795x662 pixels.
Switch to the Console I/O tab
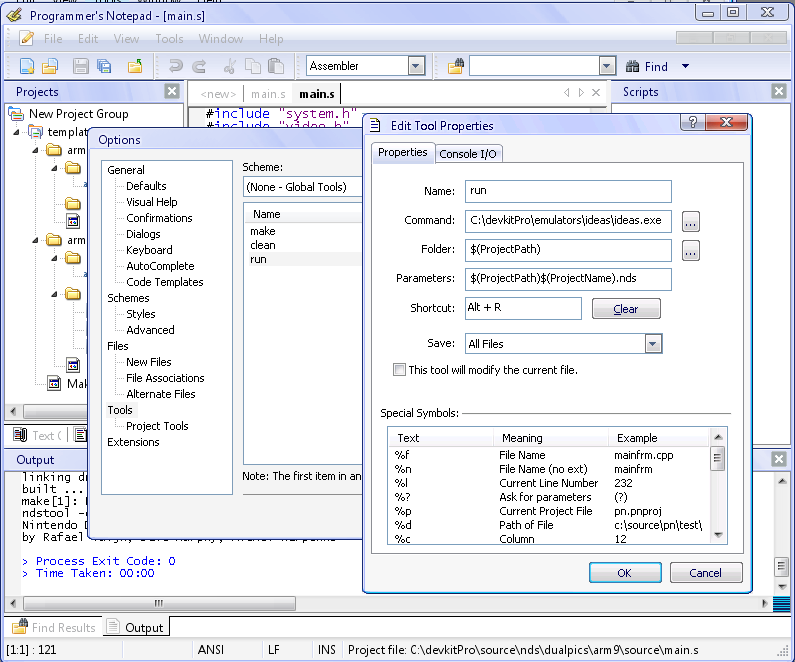coord(469,153)
